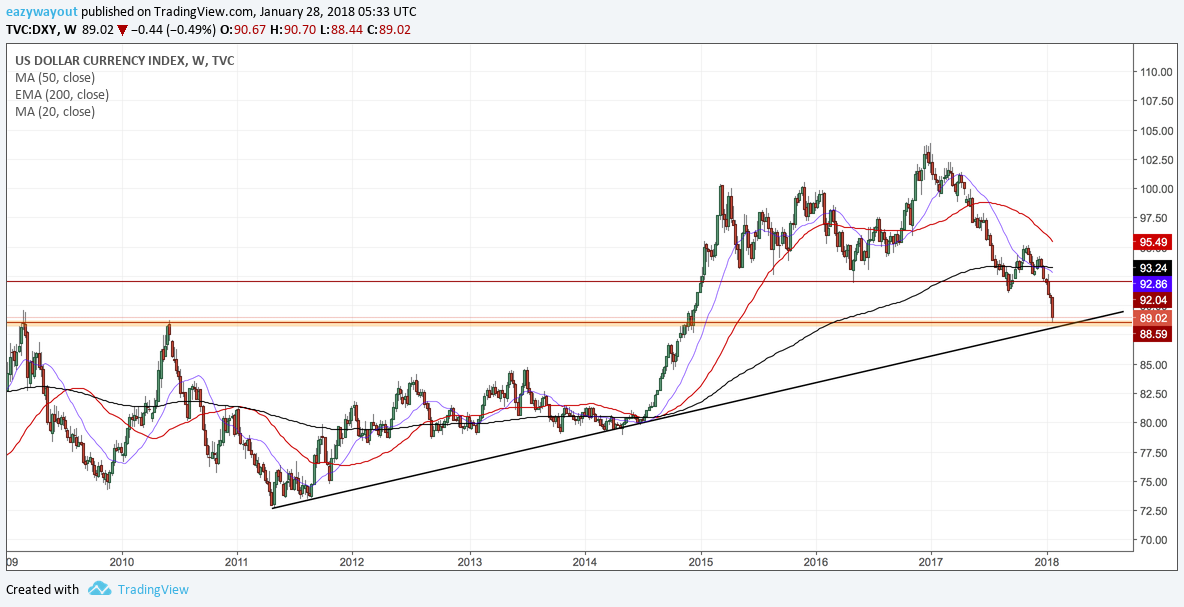Select the MA (50, close) indicator label
The image size is (1184, 607).
tap(54, 78)
